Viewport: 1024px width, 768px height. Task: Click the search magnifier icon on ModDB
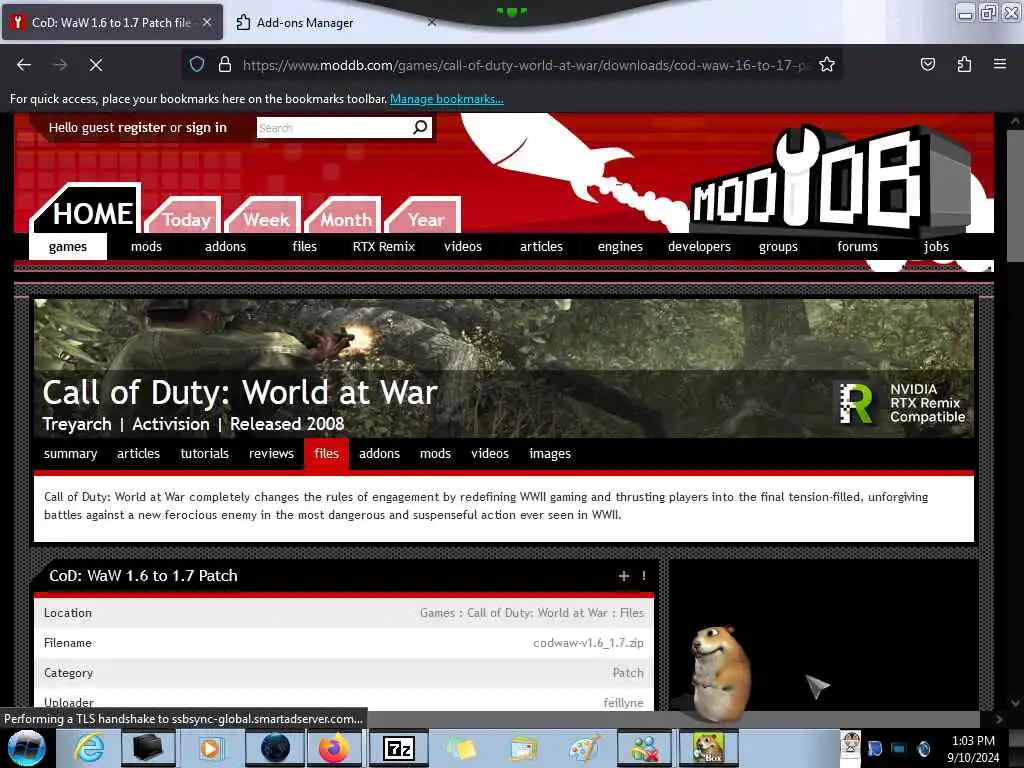[x=420, y=127]
